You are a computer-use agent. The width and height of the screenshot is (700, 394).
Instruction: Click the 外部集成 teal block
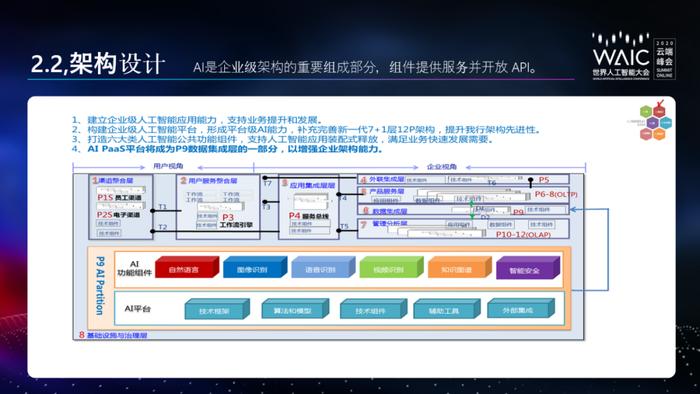[521, 308]
